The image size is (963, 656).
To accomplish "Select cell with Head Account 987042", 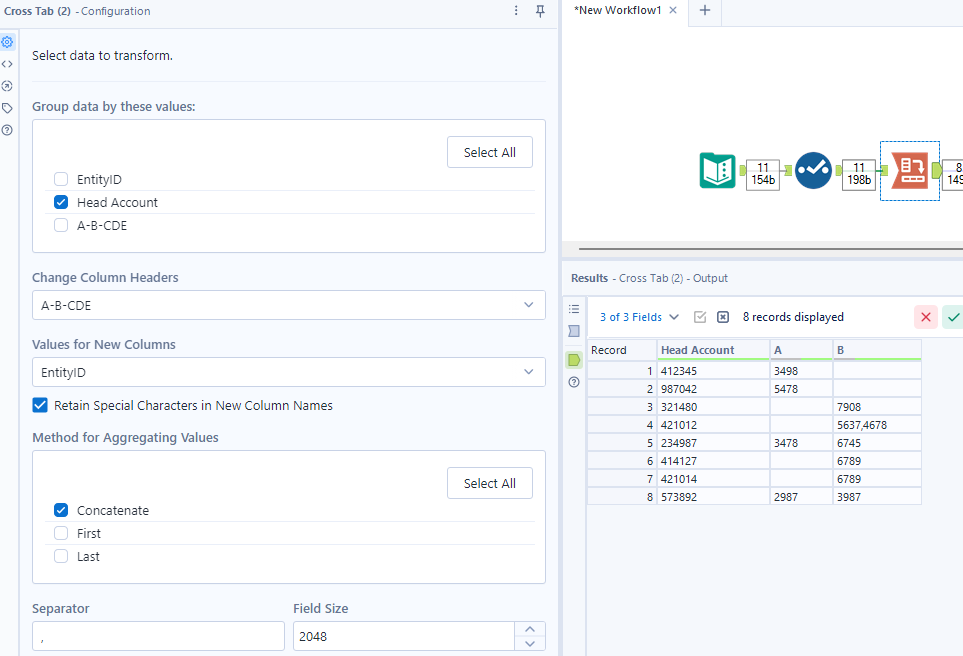I will [x=713, y=389].
